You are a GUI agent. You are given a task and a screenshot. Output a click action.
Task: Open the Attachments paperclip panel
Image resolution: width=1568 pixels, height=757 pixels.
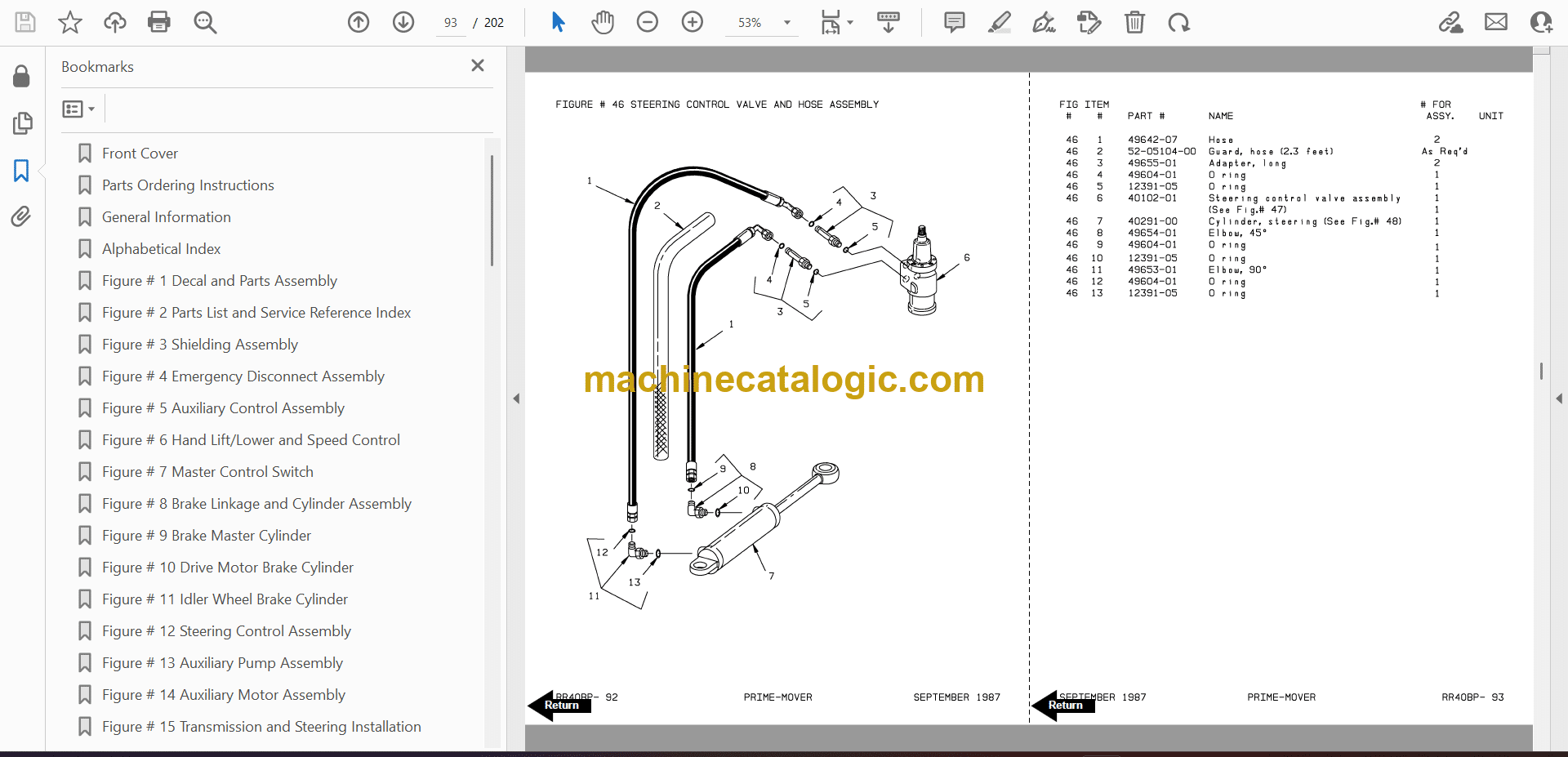(x=21, y=216)
